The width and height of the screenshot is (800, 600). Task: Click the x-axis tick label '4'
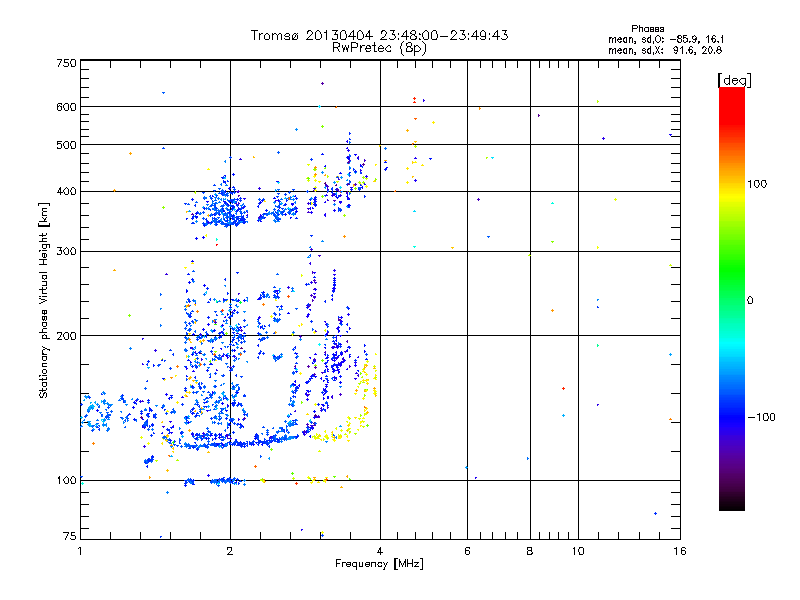[x=380, y=551]
